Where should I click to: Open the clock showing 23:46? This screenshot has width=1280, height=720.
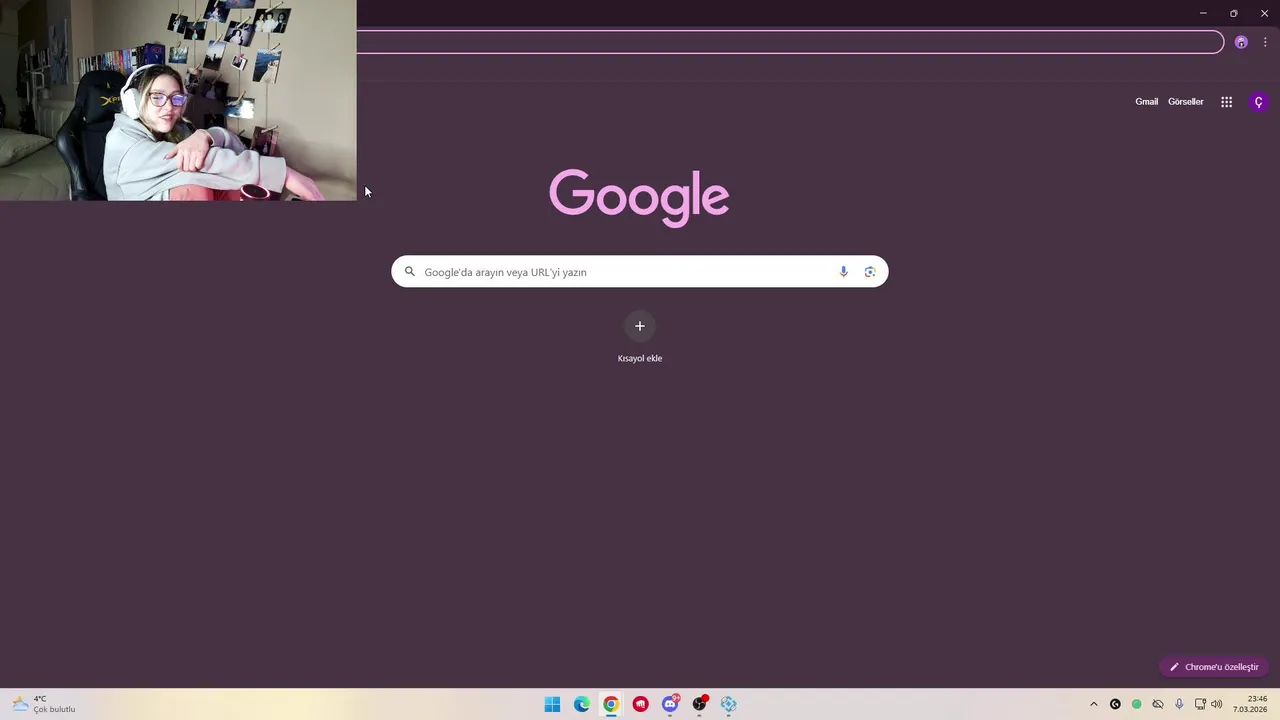point(1250,704)
